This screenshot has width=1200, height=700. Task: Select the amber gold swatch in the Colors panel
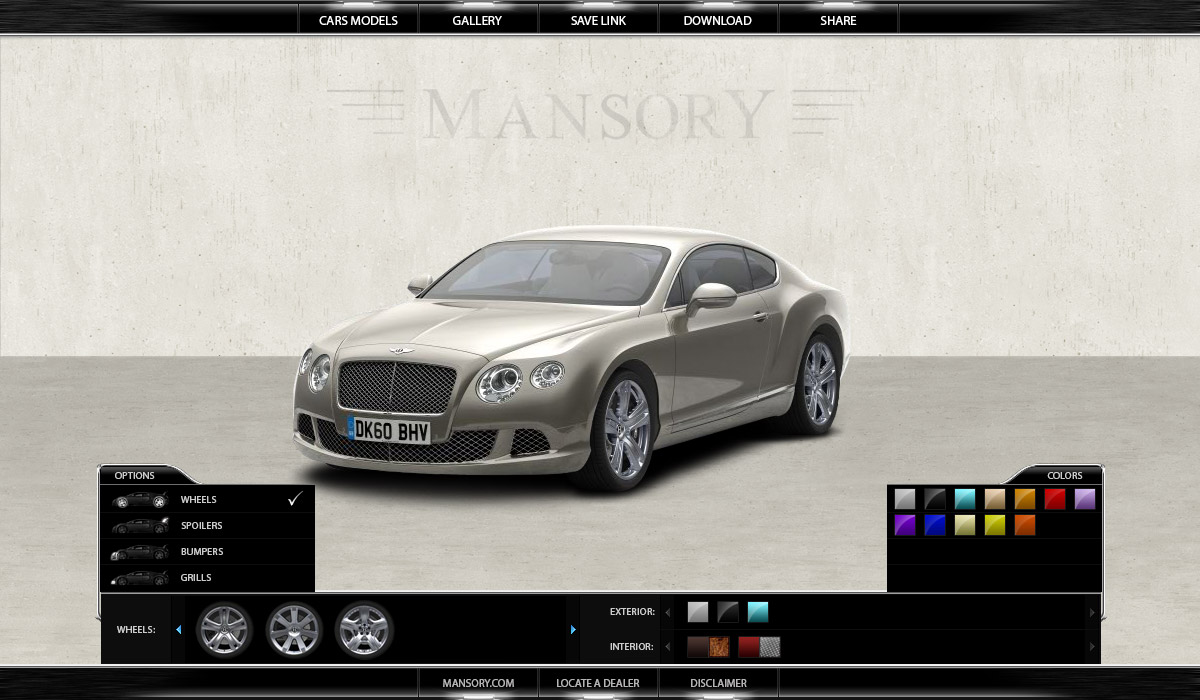(x=1025, y=499)
